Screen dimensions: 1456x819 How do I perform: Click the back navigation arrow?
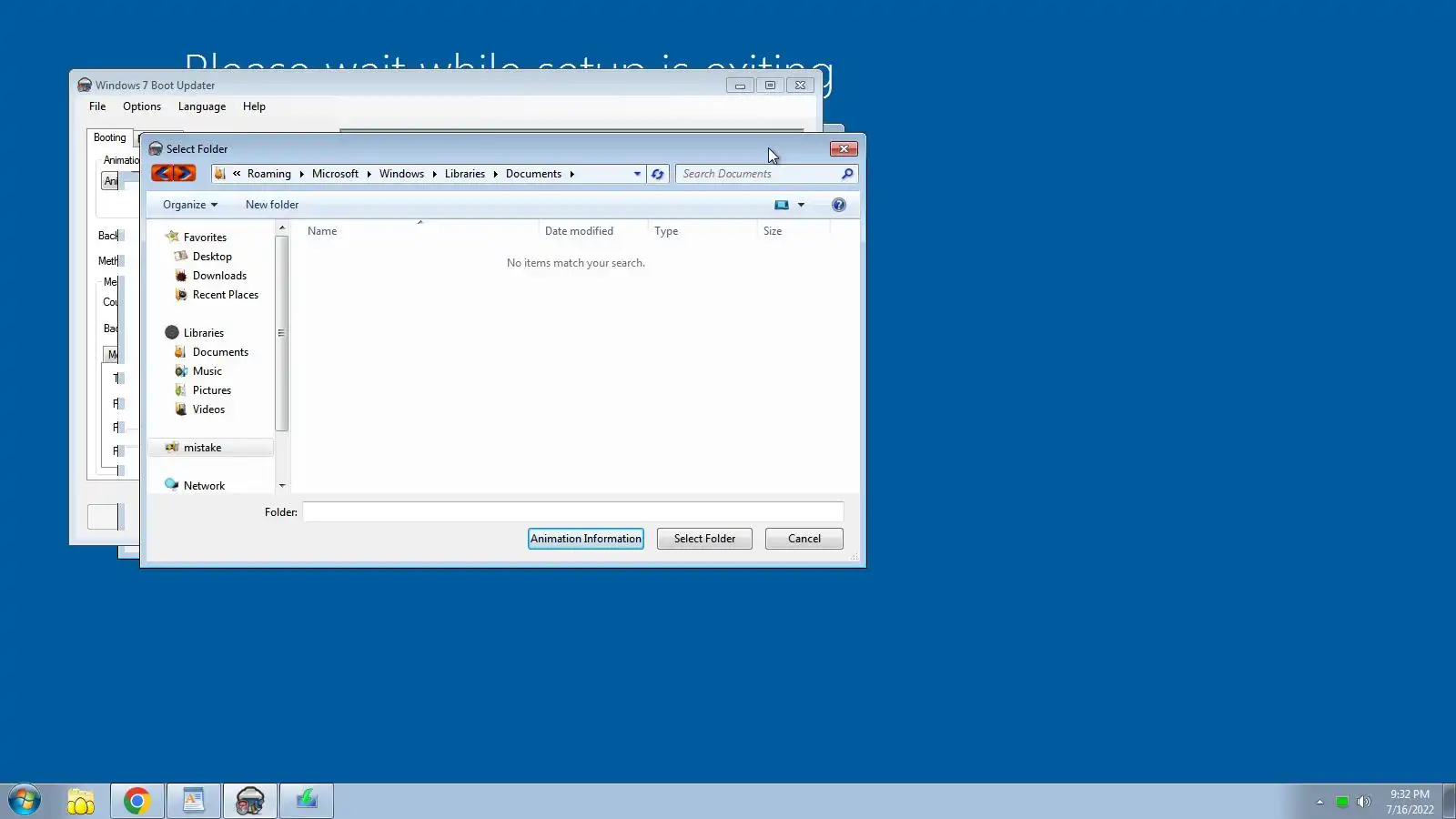pos(162,173)
